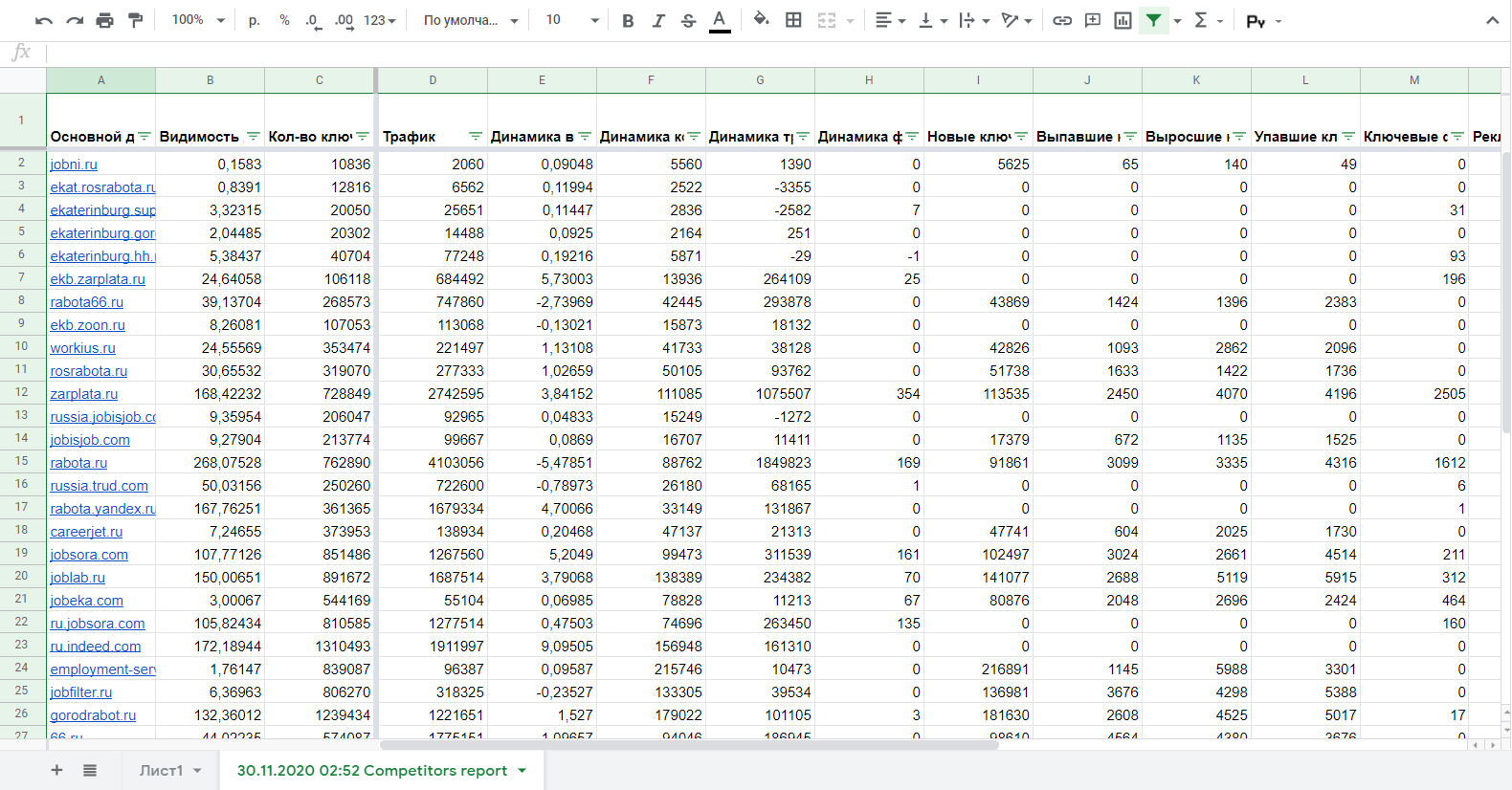Open filter menu for Видимость column
The height and width of the screenshot is (790, 1512).
point(253,137)
